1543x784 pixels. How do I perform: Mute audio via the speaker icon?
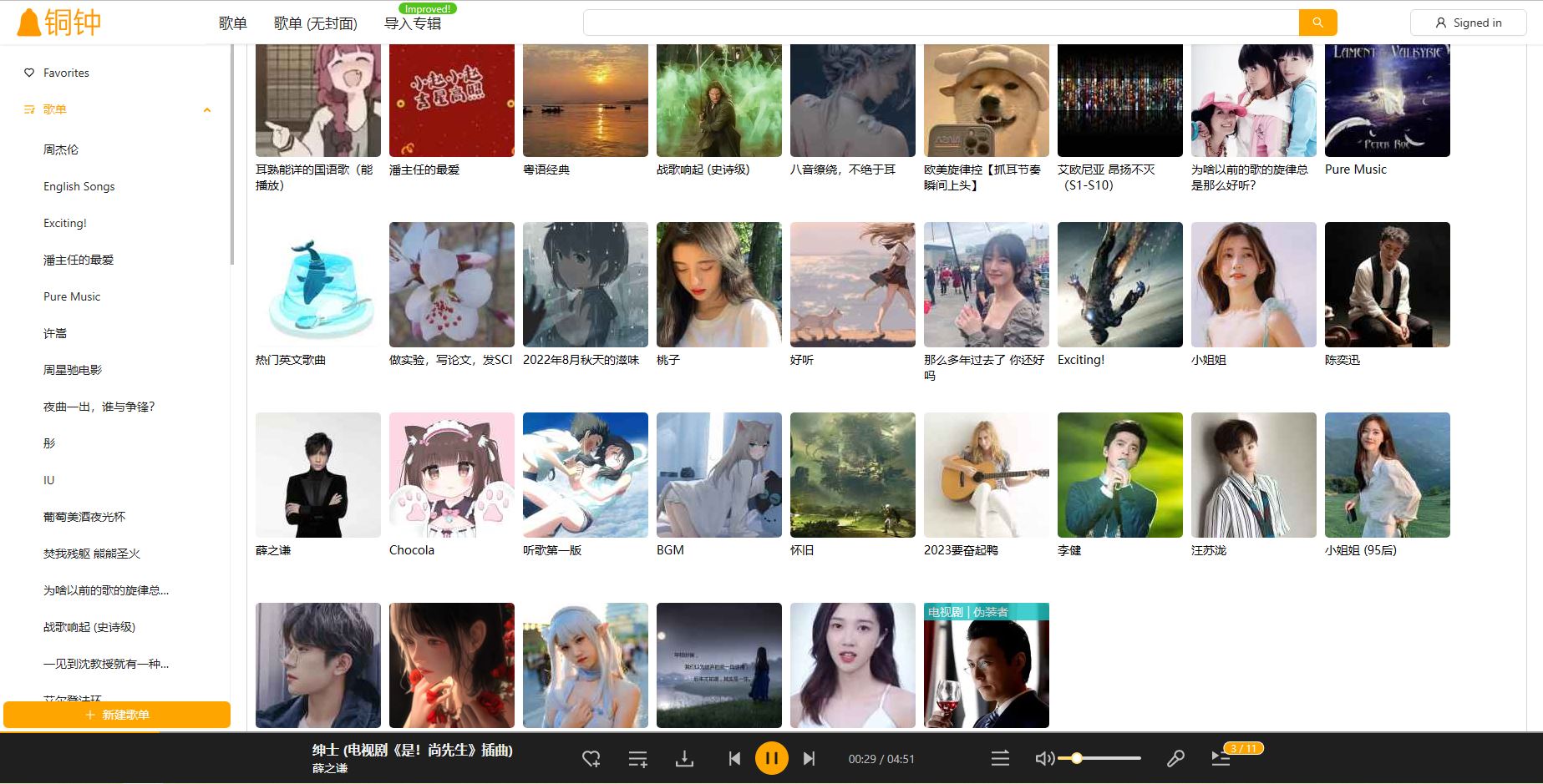coord(1043,759)
